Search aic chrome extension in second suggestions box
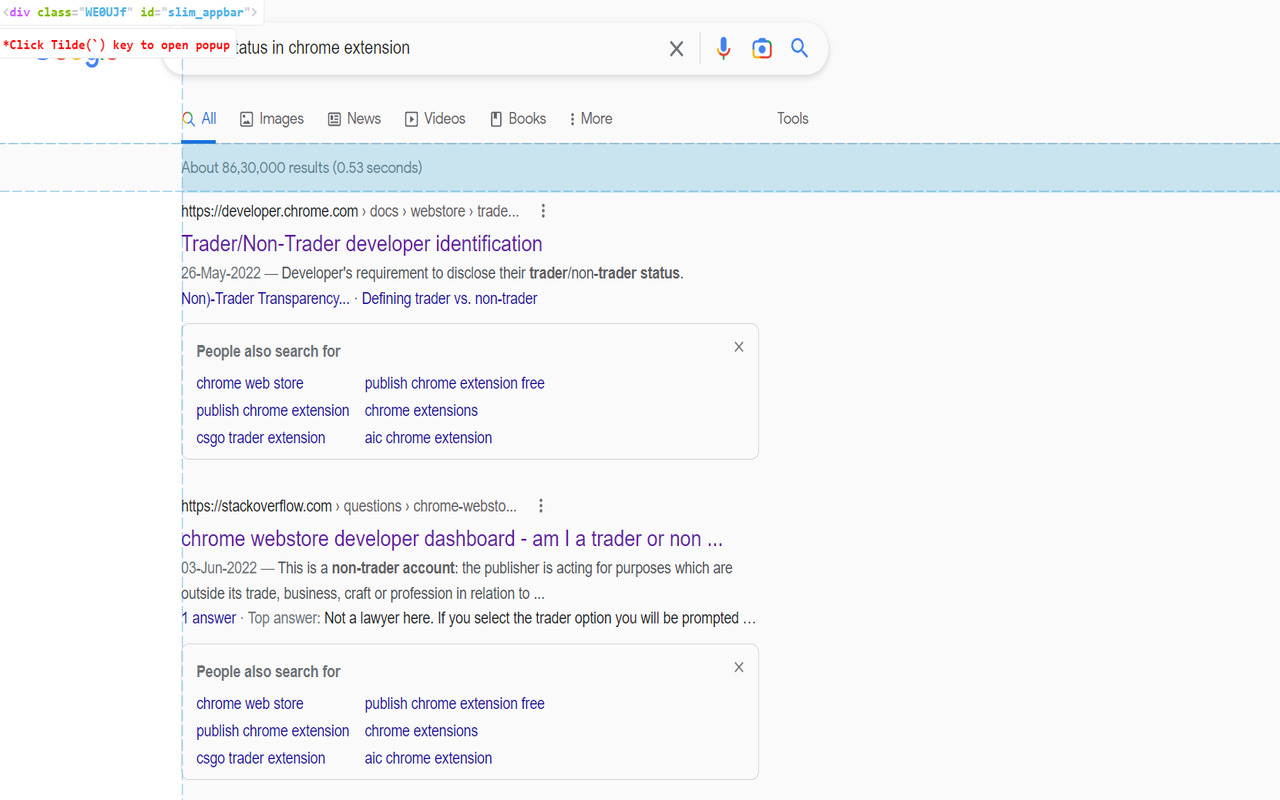This screenshot has height=800, width=1280. (428, 758)
